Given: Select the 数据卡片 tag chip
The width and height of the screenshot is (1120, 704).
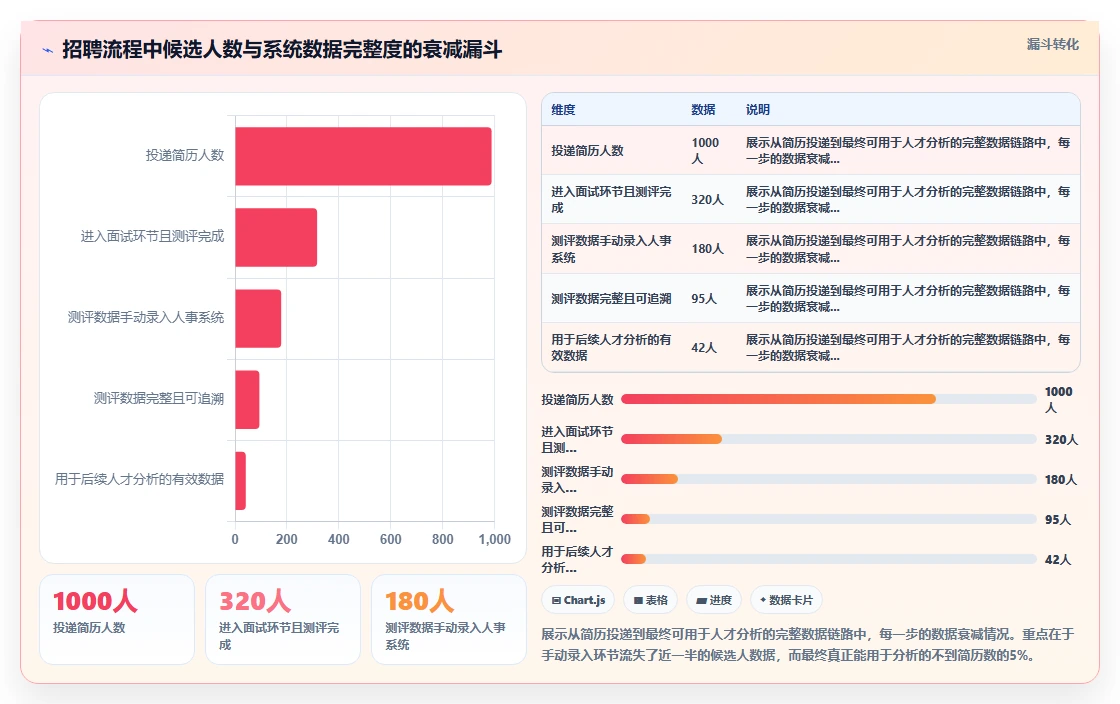Looking at the screenshot, I should point(786,600).
